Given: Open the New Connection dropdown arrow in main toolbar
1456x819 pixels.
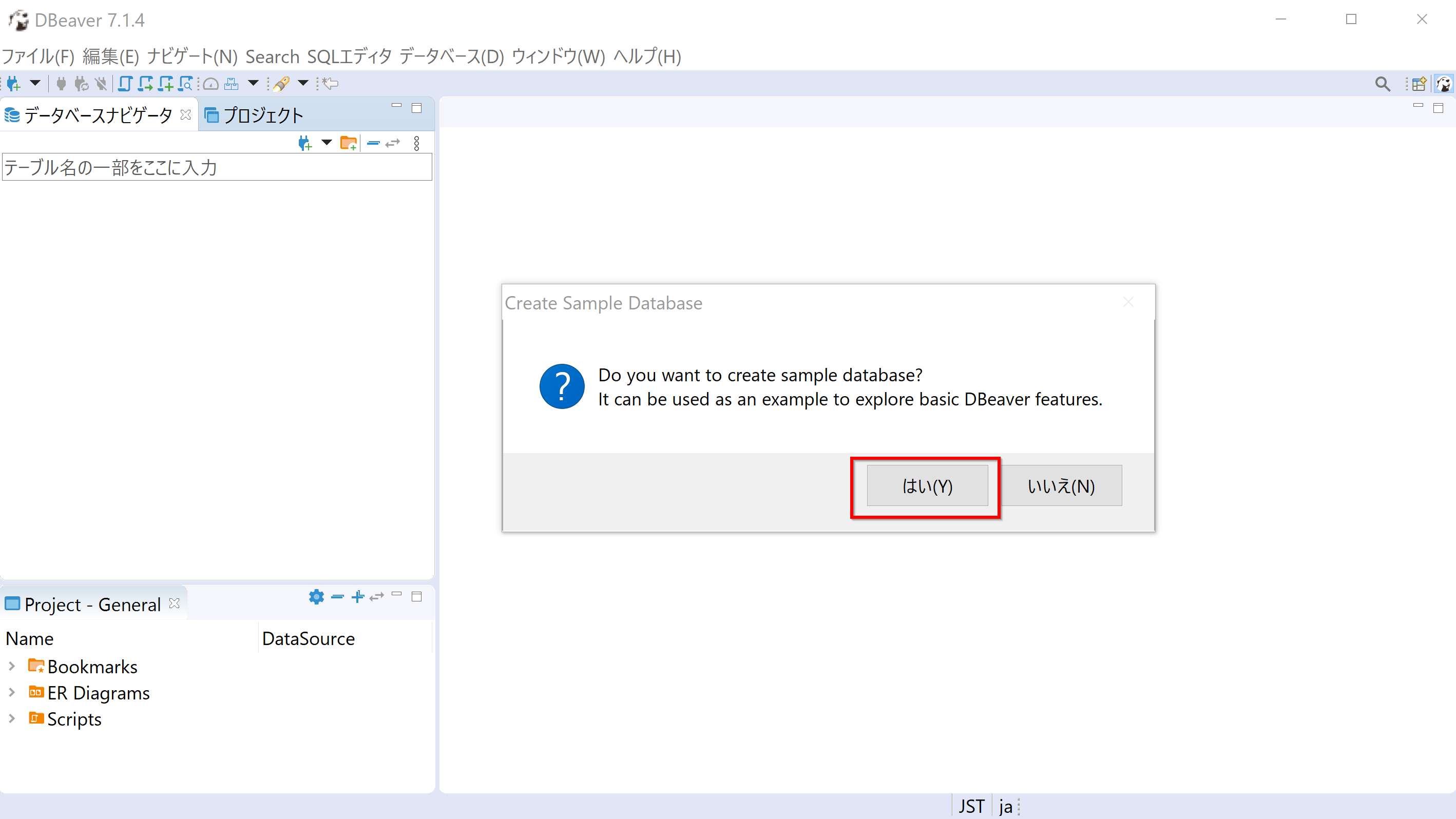Looking at the screenshot, I should 35,84.
